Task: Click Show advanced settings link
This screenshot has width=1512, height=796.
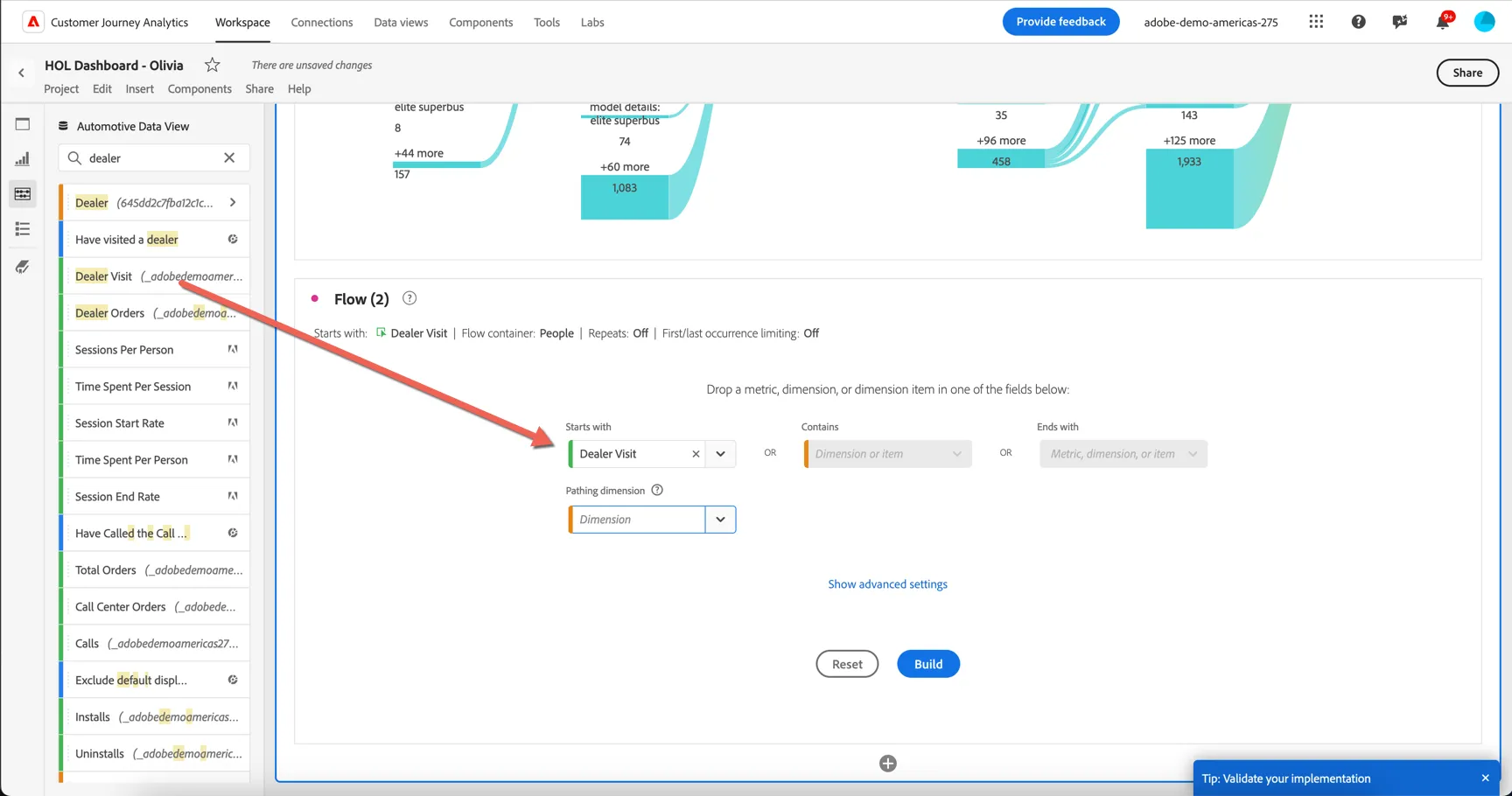Action: click(887, 584)
